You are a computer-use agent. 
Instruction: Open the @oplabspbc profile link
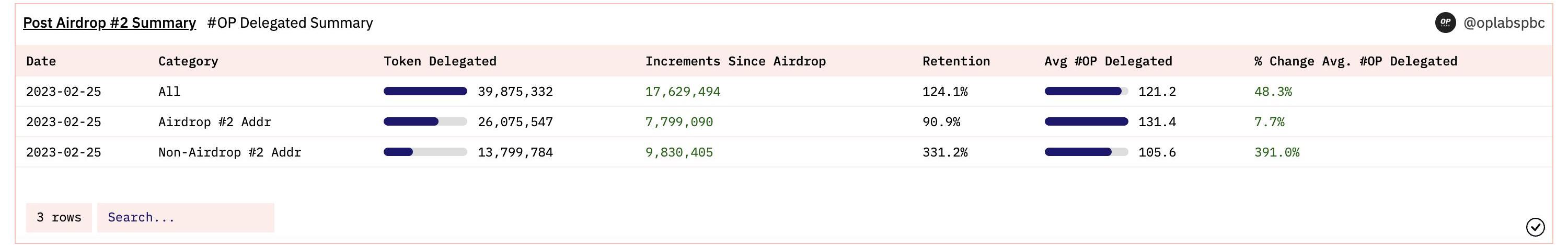(x=1504, y=23)
